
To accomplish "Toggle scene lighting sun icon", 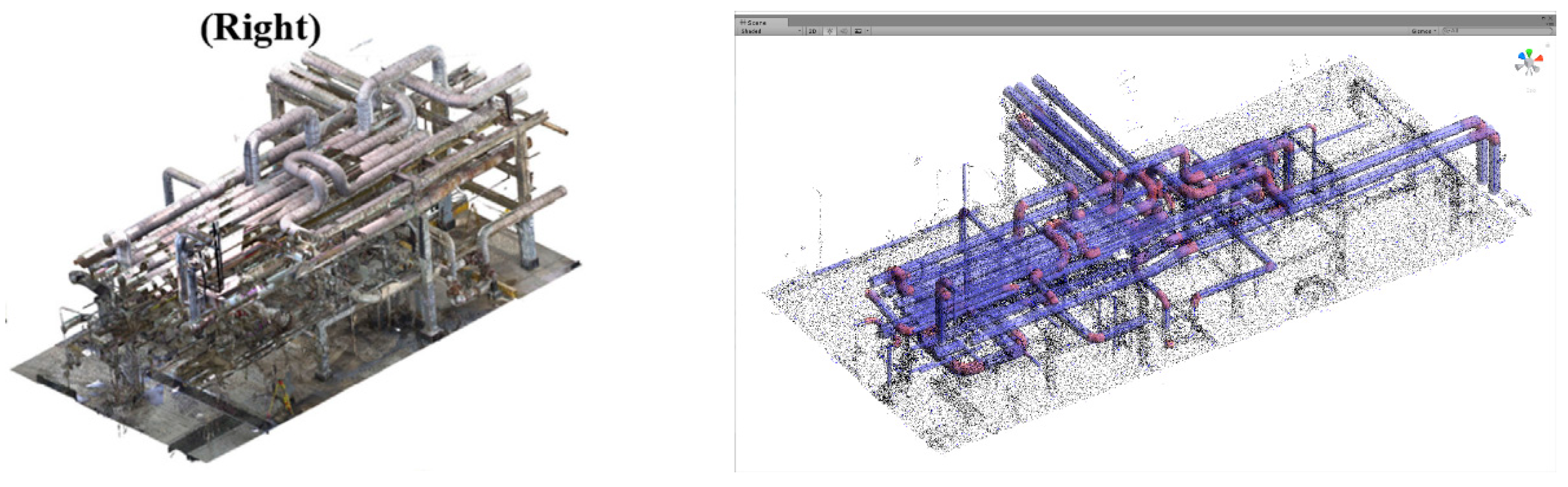I will click(x=829, y=31).
